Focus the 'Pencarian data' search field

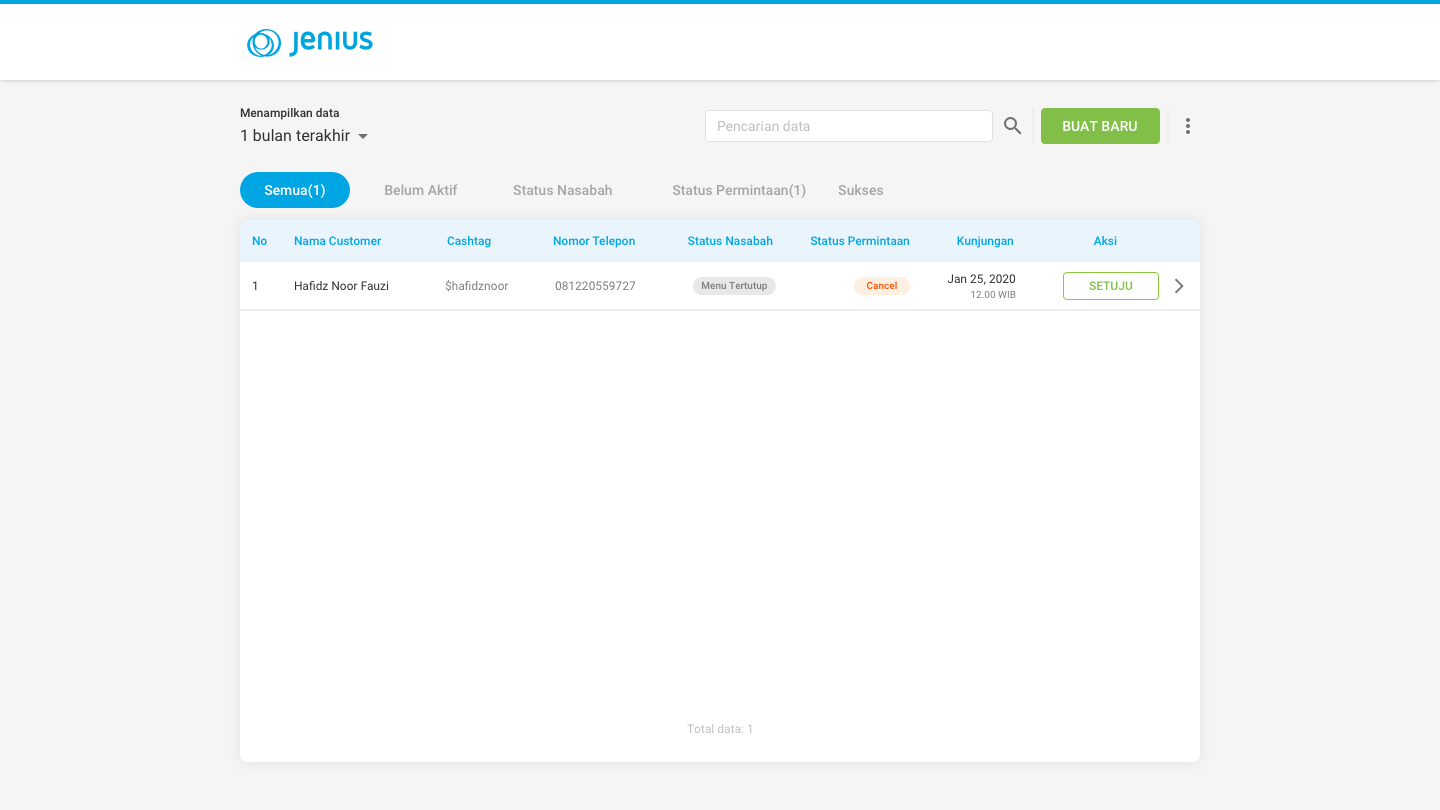pos(849,126)
